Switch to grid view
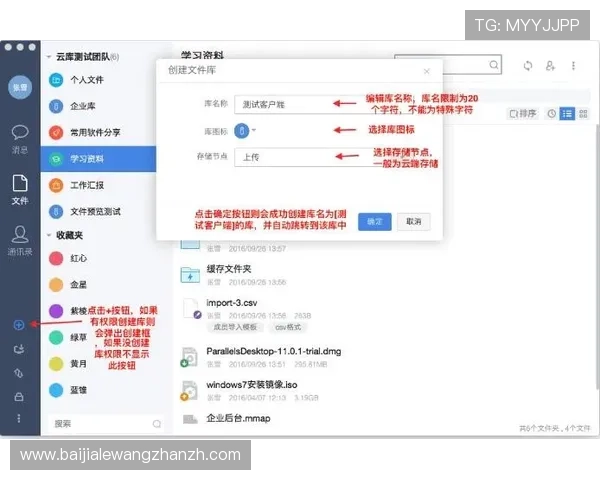Screen dimensions: 600x480 point(583,114)
